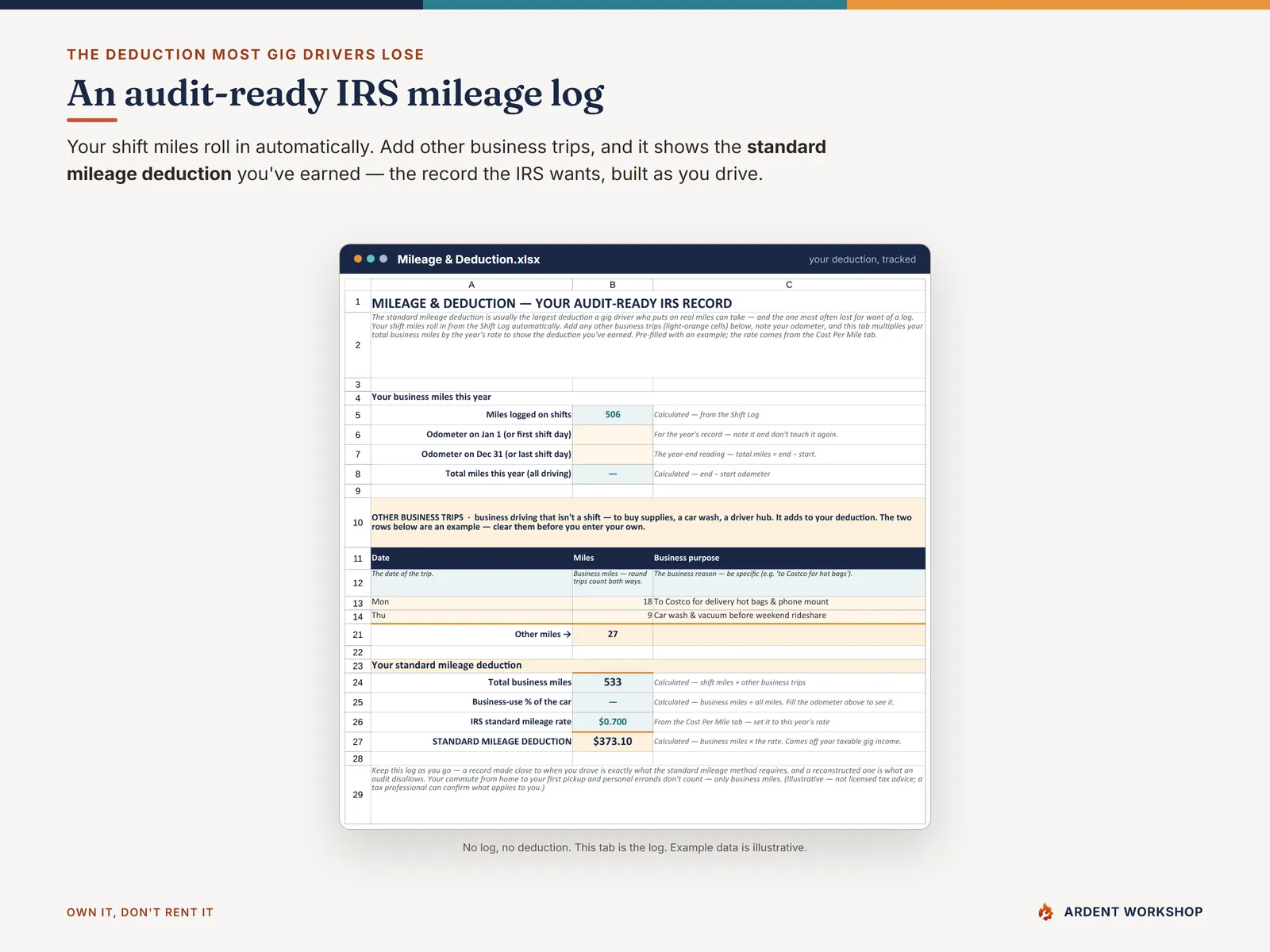Select the 'STANDARD MILEAGE DEDUCTION' label

502,742
